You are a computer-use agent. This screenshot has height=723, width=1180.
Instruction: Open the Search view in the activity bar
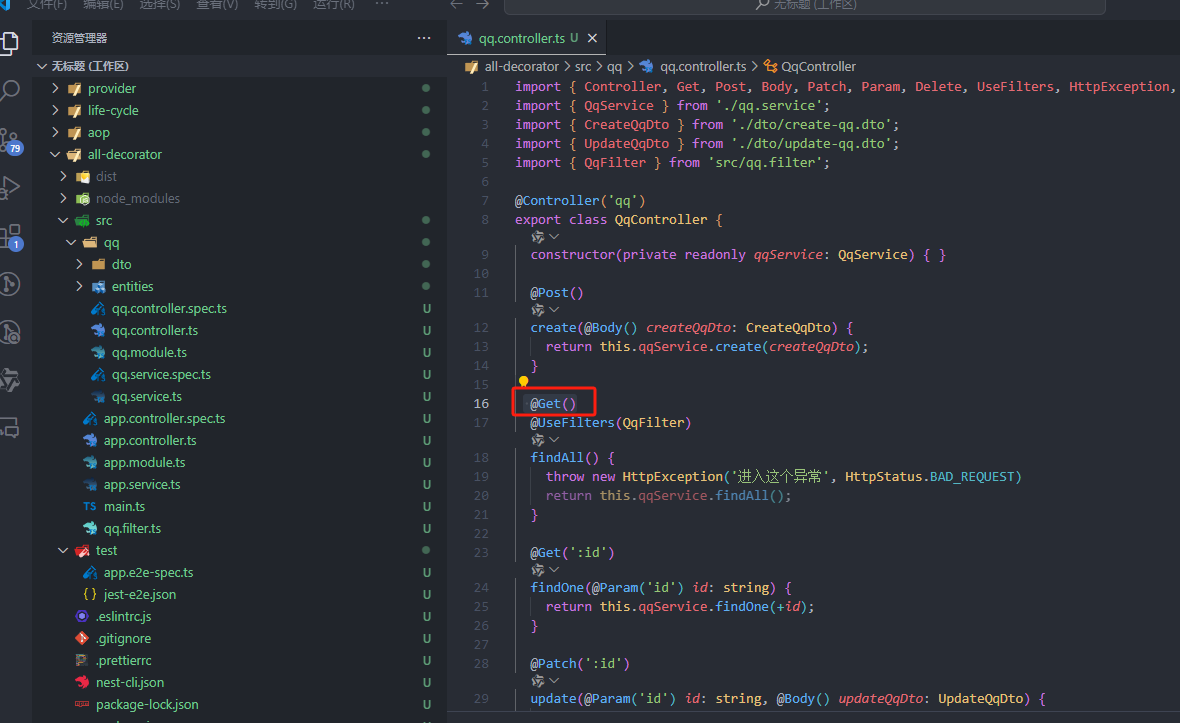[x=10, y=91]
